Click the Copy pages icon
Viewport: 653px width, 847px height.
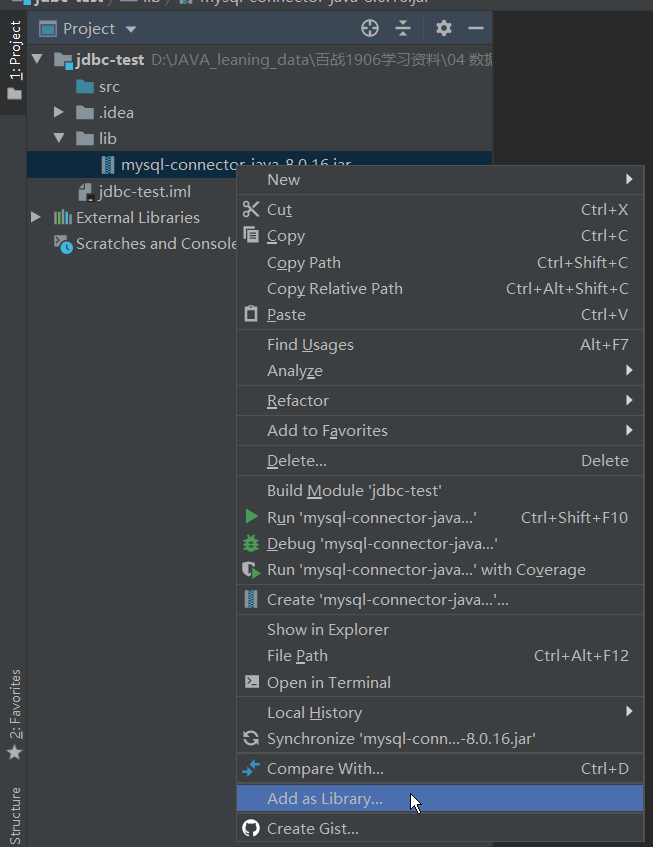click(251, 235)
